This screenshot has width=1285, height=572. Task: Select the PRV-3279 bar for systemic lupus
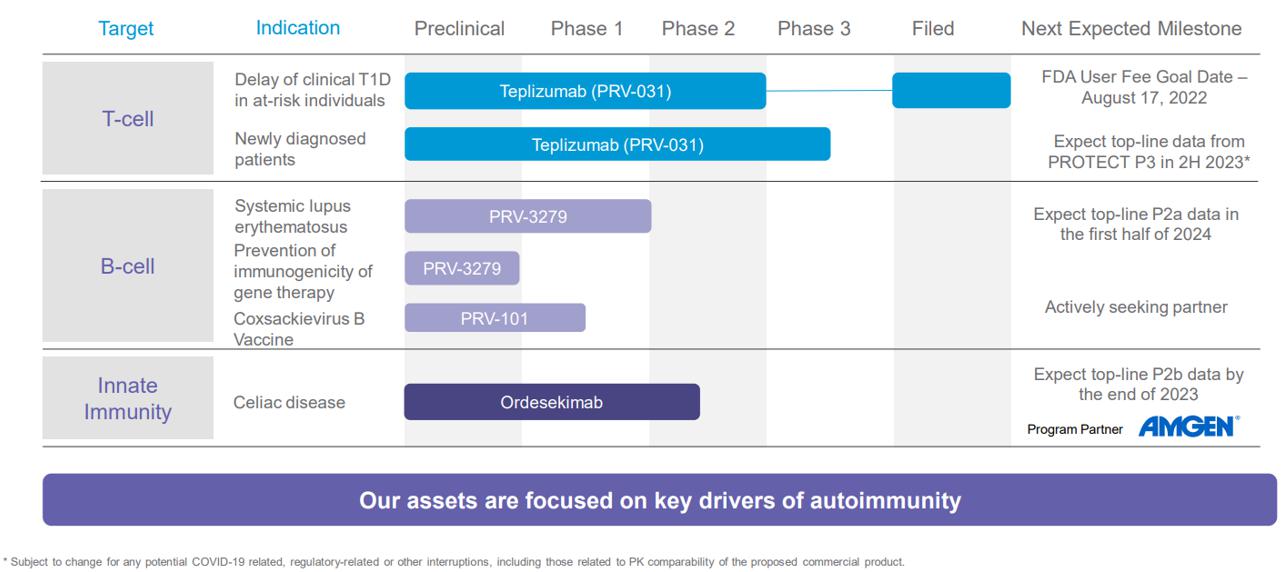(x=528, y=216)
